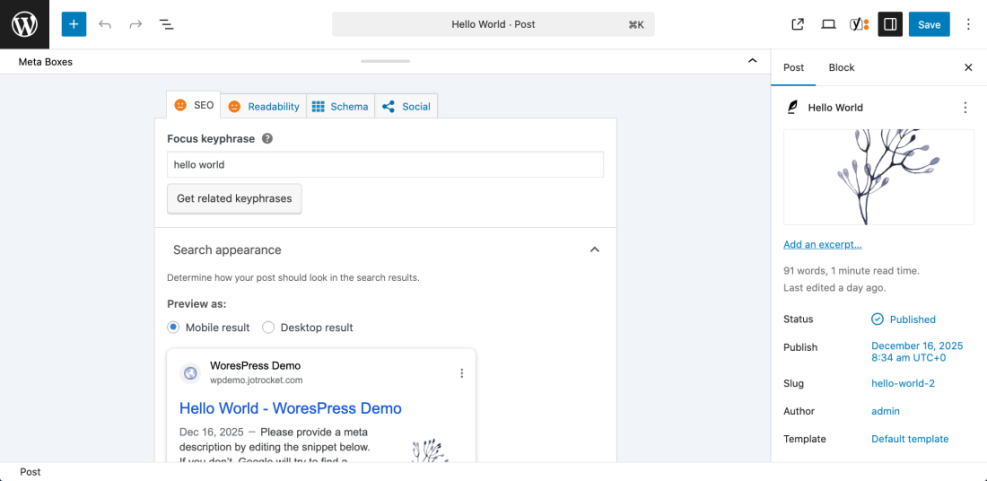The width and height of the screenshot is (987, 481).
Task: Switch to the Schema tab
Action: (x=341, y=106)
